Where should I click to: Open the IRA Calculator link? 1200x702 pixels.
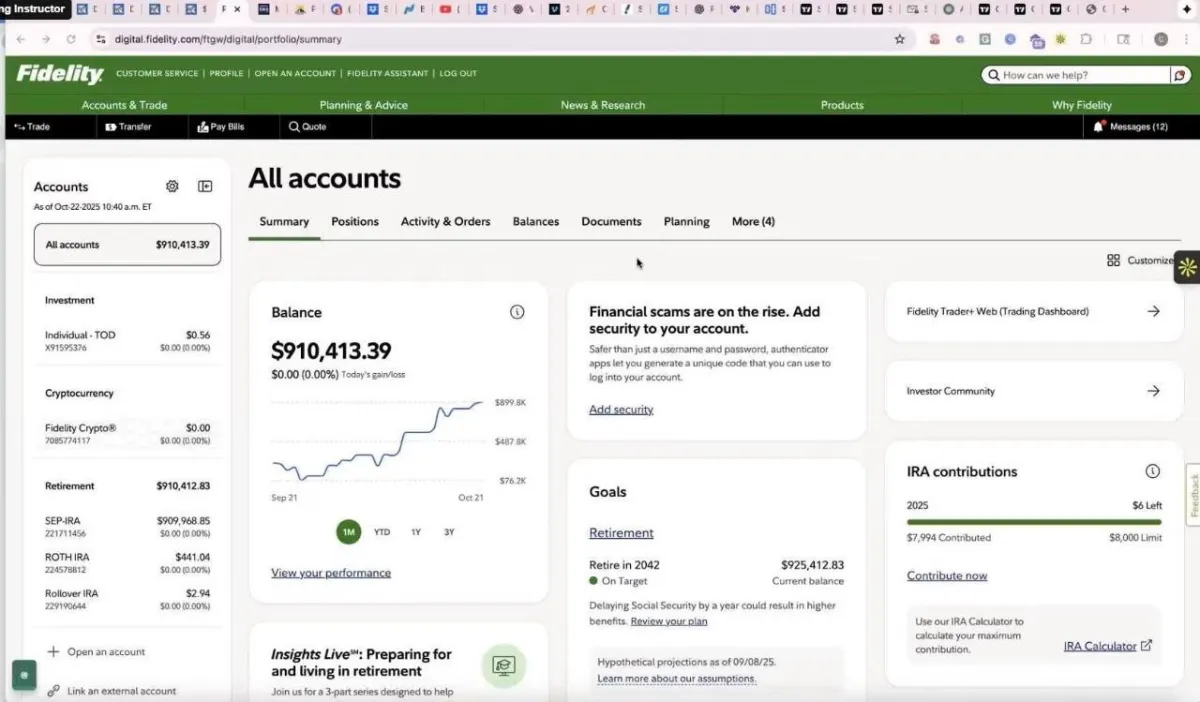1108,646
